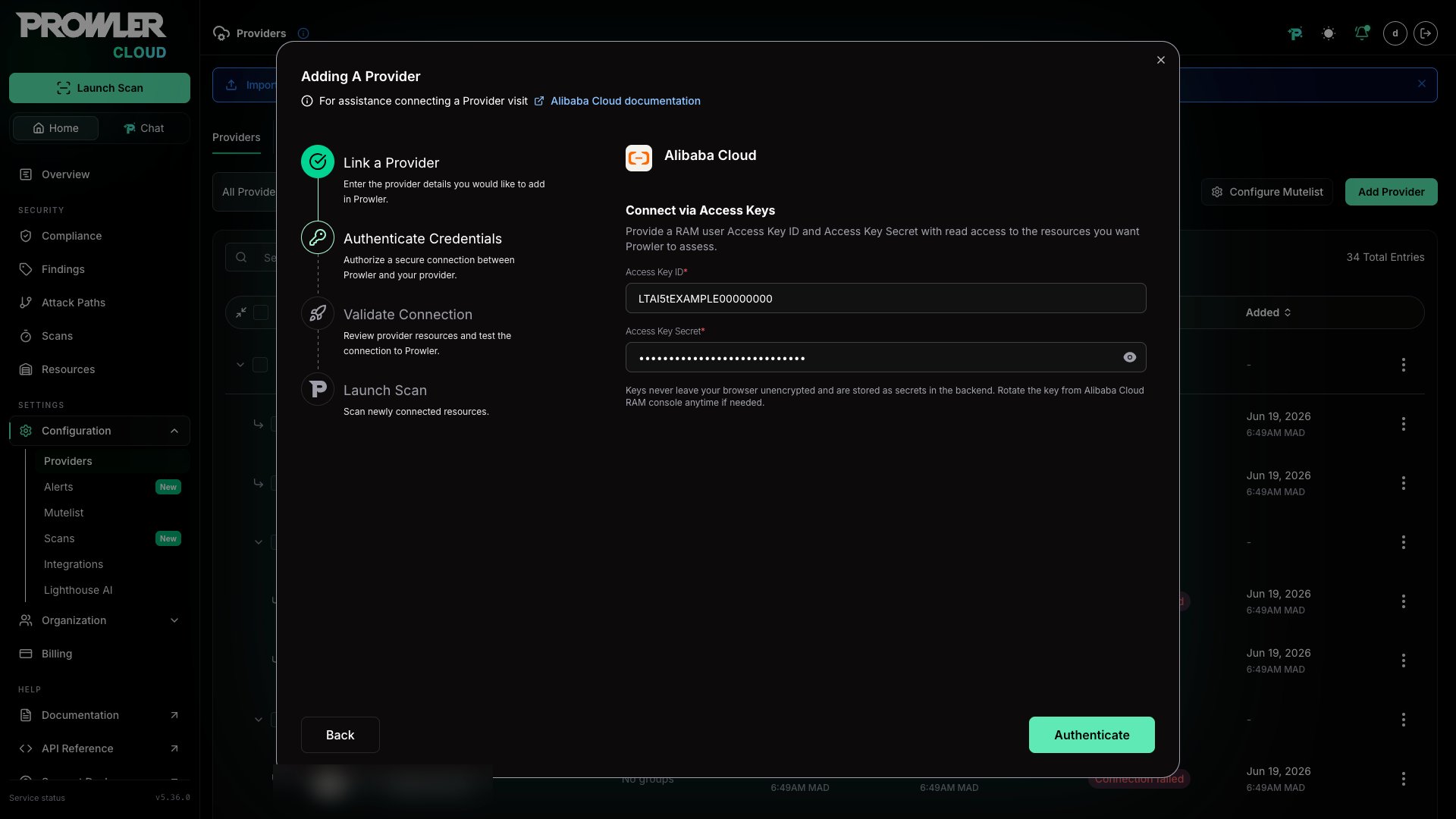The width and height of the screenshot is (1456, 819).
Task: Click the Back button
Action: pyautogui.click(x=340, y=735)
